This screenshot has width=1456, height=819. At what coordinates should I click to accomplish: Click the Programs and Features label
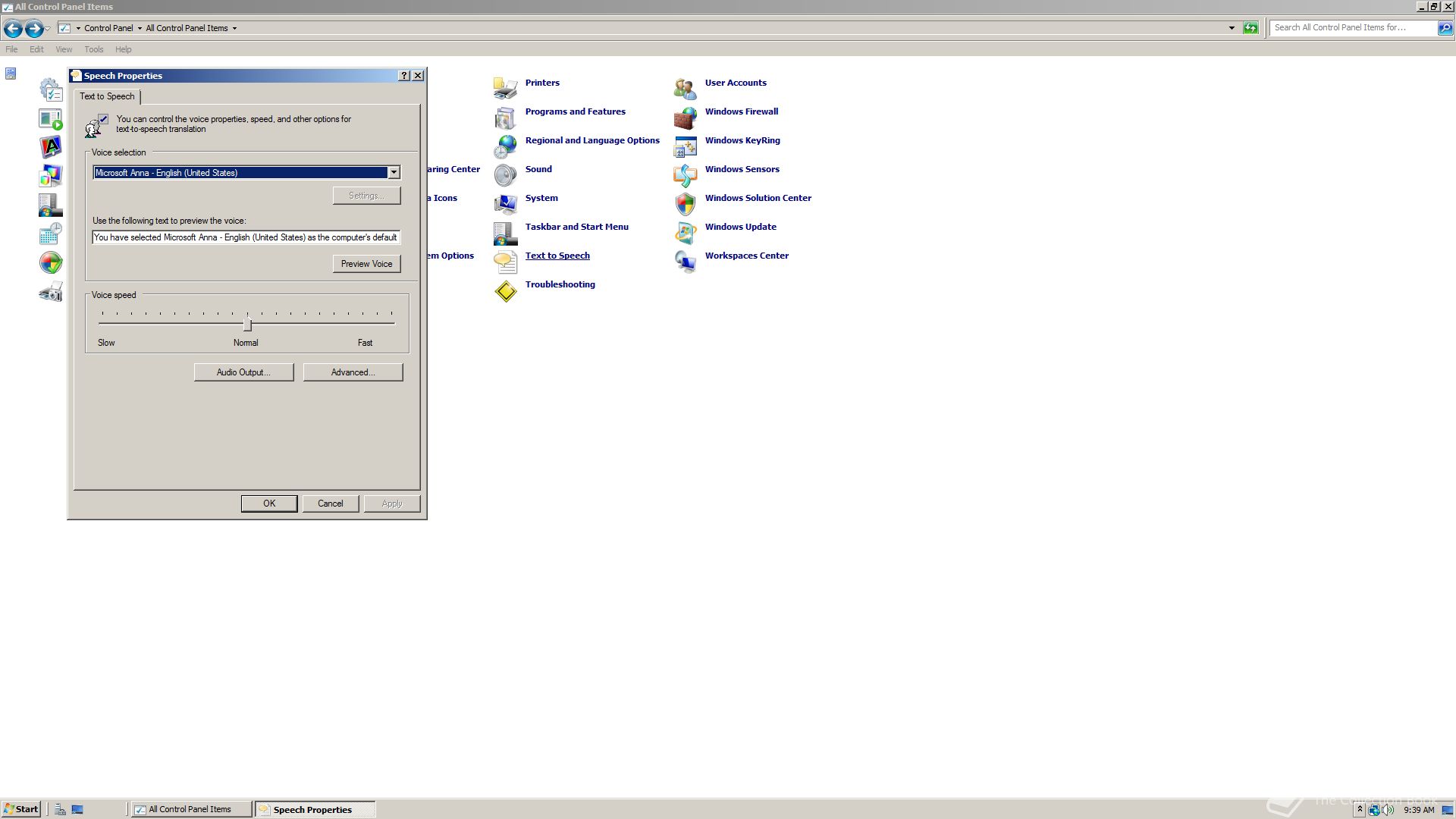(576, 111)
